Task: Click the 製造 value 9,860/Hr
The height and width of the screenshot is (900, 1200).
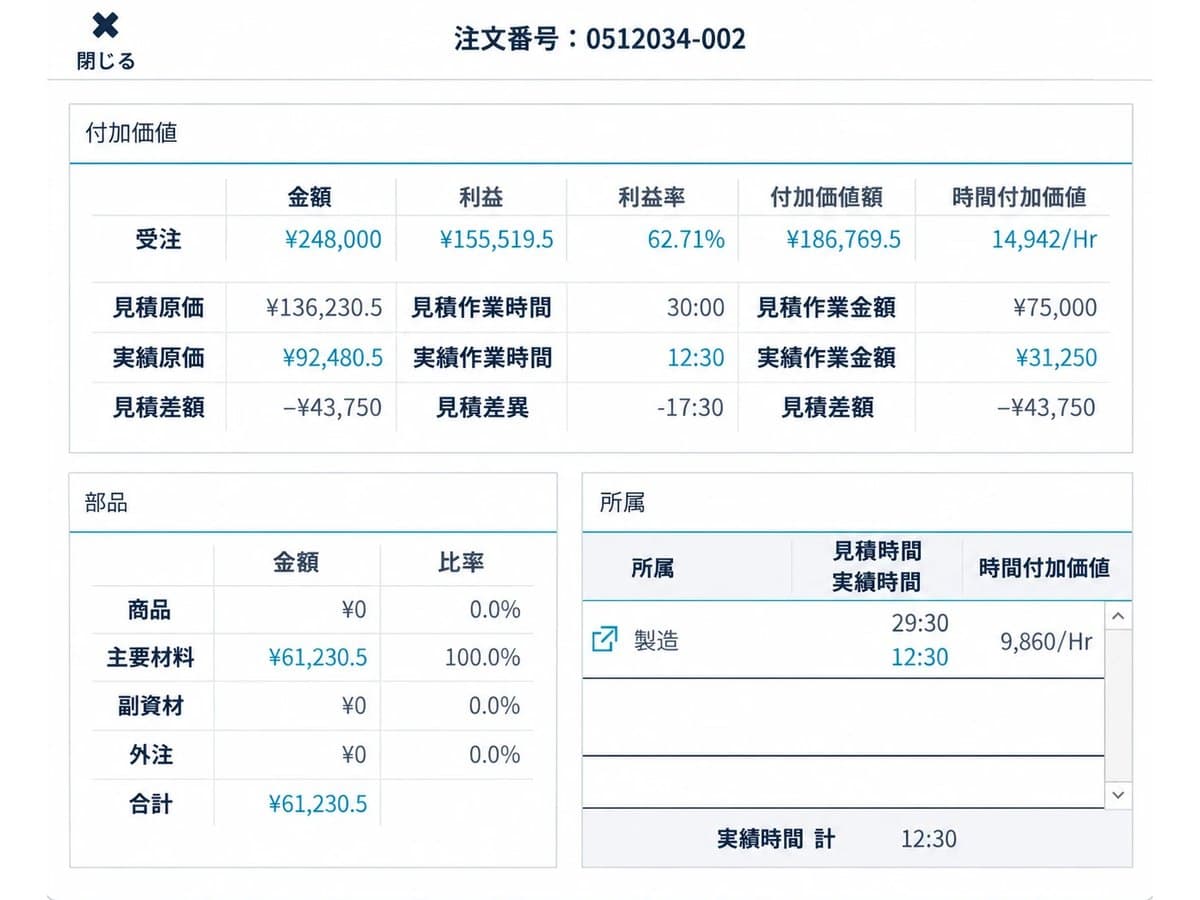Action: (1046, 641)
